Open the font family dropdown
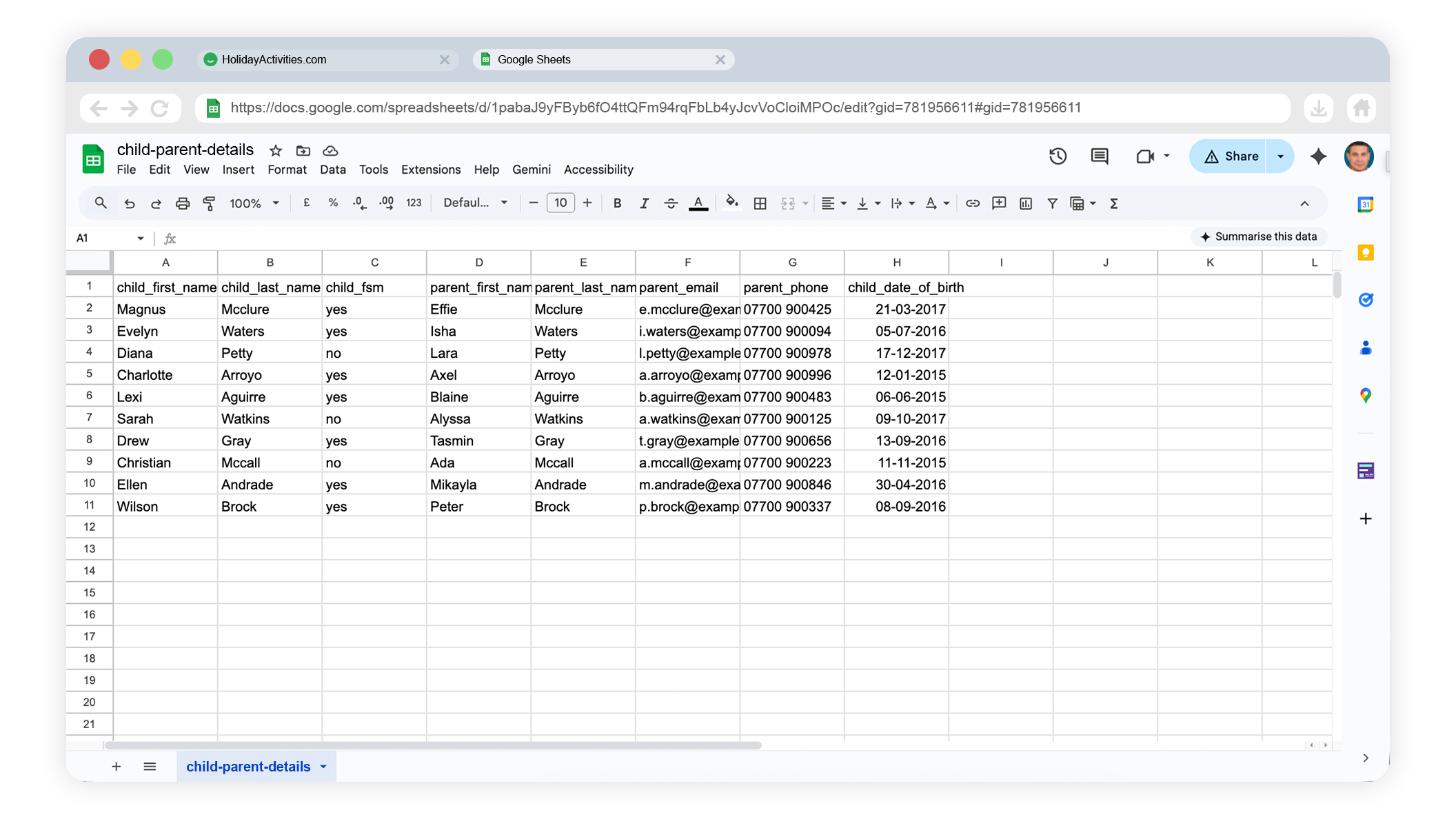Screen dimensions: 1456x819 click(475, 203)
